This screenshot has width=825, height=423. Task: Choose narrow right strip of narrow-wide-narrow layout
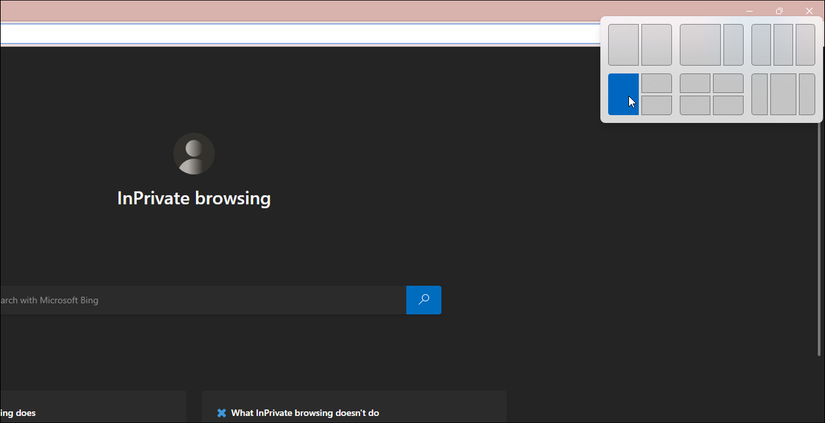point(807,94)
